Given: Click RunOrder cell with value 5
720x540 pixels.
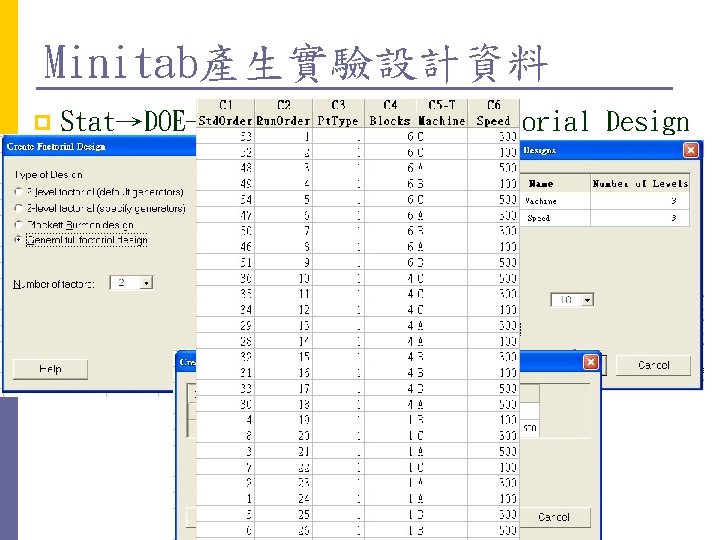Looking at the screenshot, I should tap(283, 199).
